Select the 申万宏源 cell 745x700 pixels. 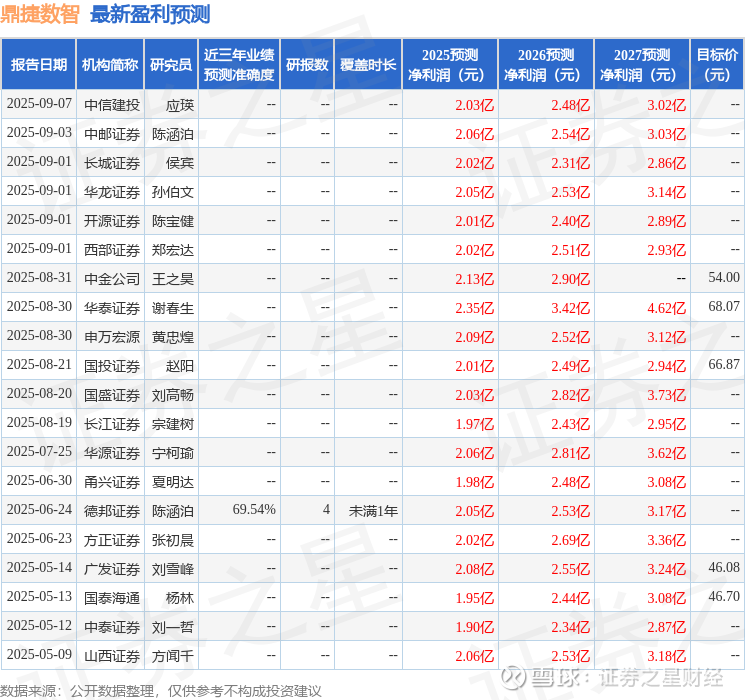pyautogui.click(x=112, y=337)
